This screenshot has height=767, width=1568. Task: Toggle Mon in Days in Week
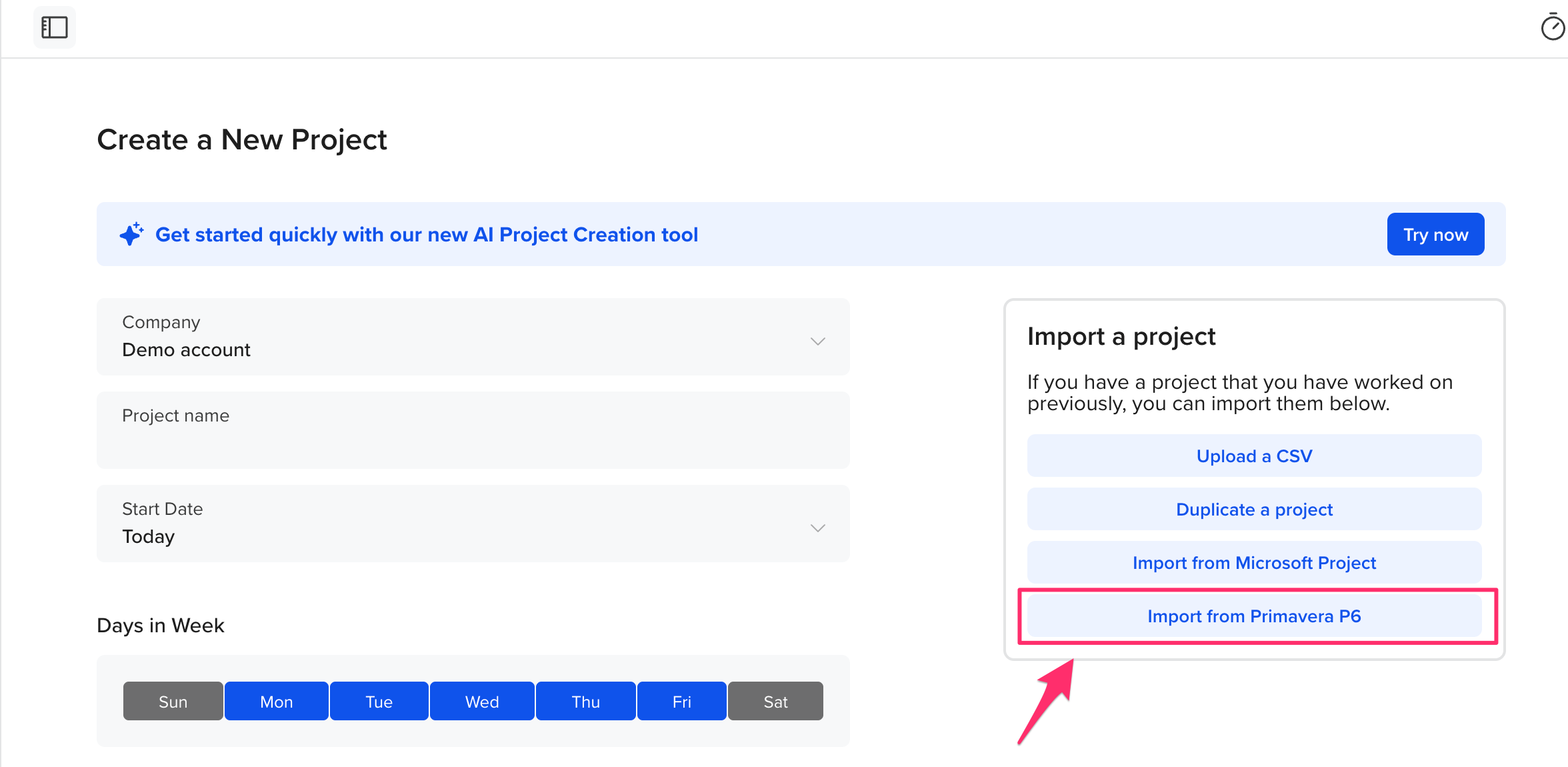[x=276, y=701]
